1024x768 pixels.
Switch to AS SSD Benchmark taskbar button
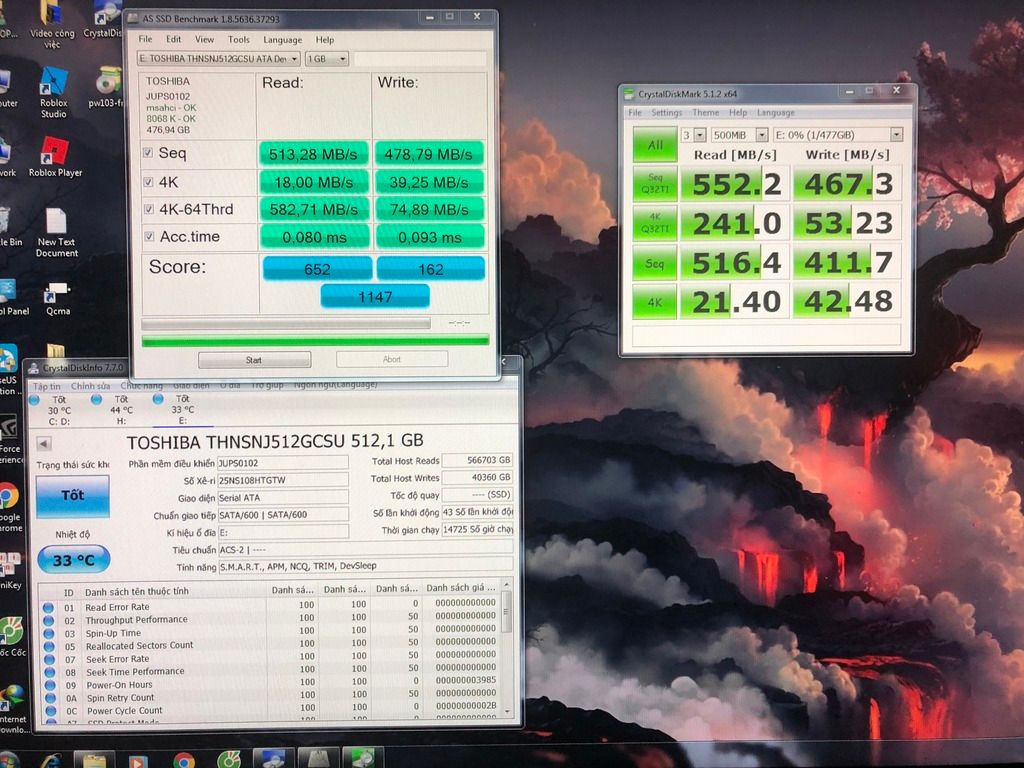click(x=319, y=758)
